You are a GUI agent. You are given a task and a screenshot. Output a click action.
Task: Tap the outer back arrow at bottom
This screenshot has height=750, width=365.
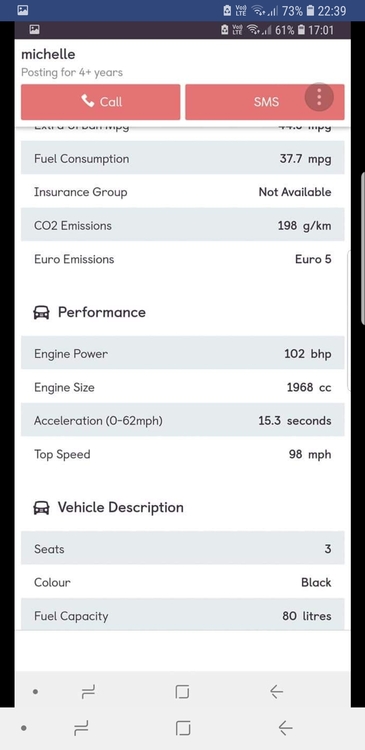(285, 728)
